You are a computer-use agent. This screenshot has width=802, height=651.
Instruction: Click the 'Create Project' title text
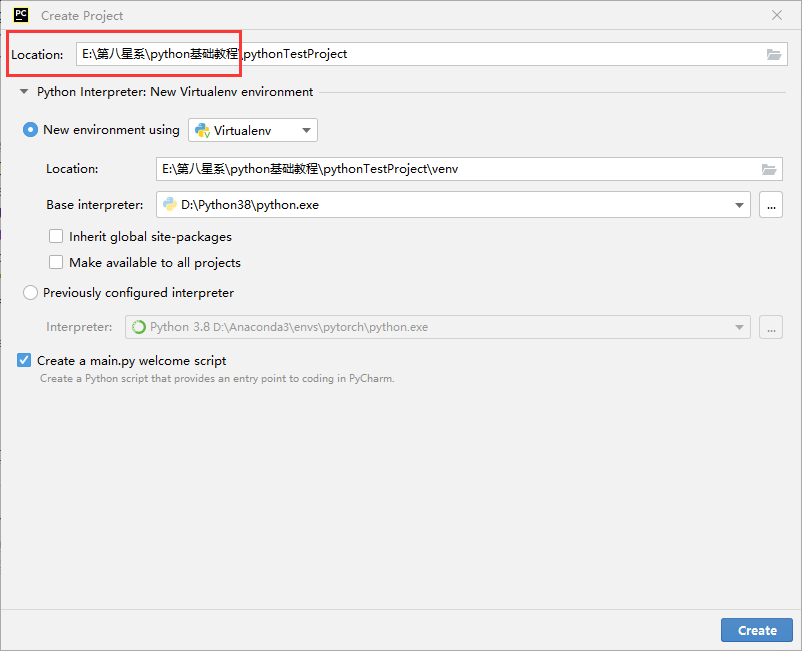82,16
